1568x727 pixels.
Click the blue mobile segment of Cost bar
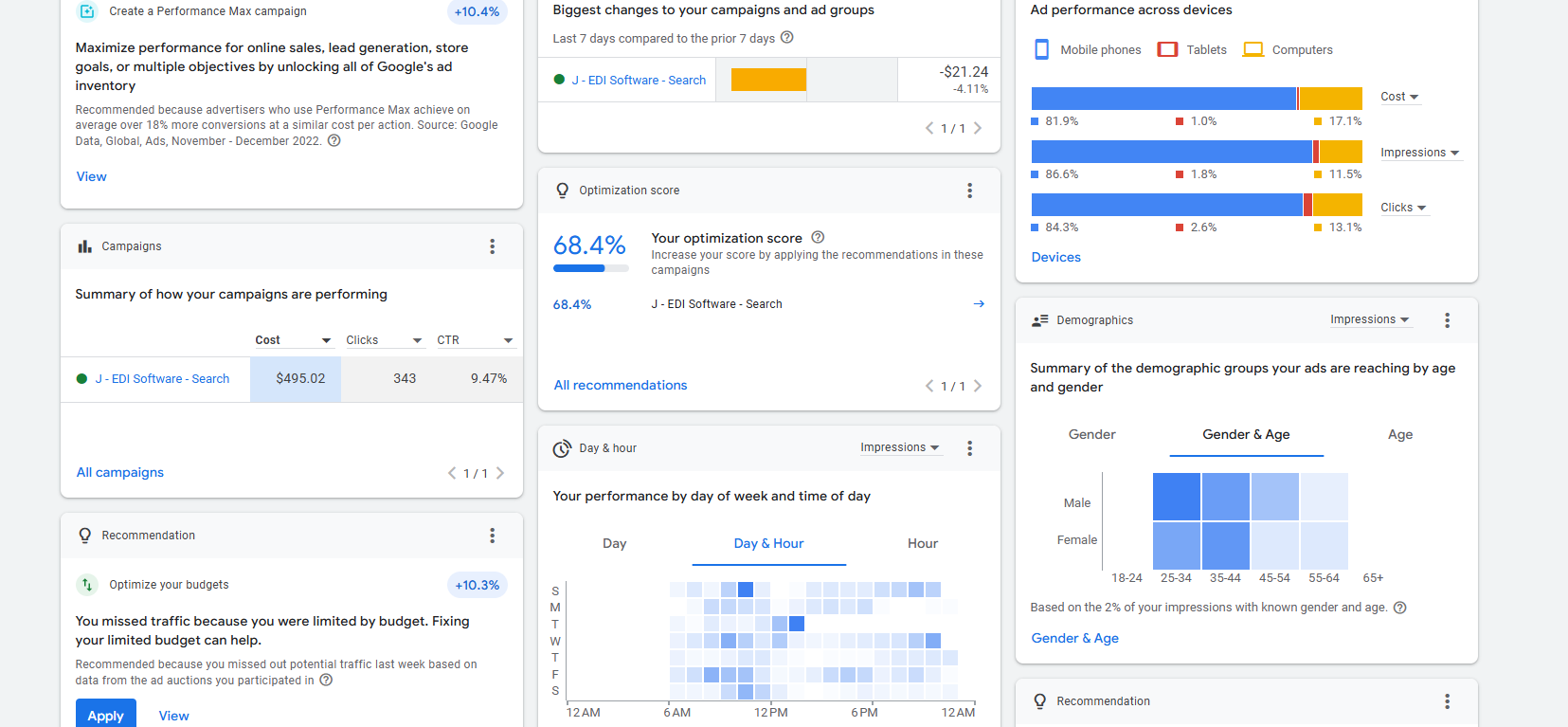[1163, 99]
